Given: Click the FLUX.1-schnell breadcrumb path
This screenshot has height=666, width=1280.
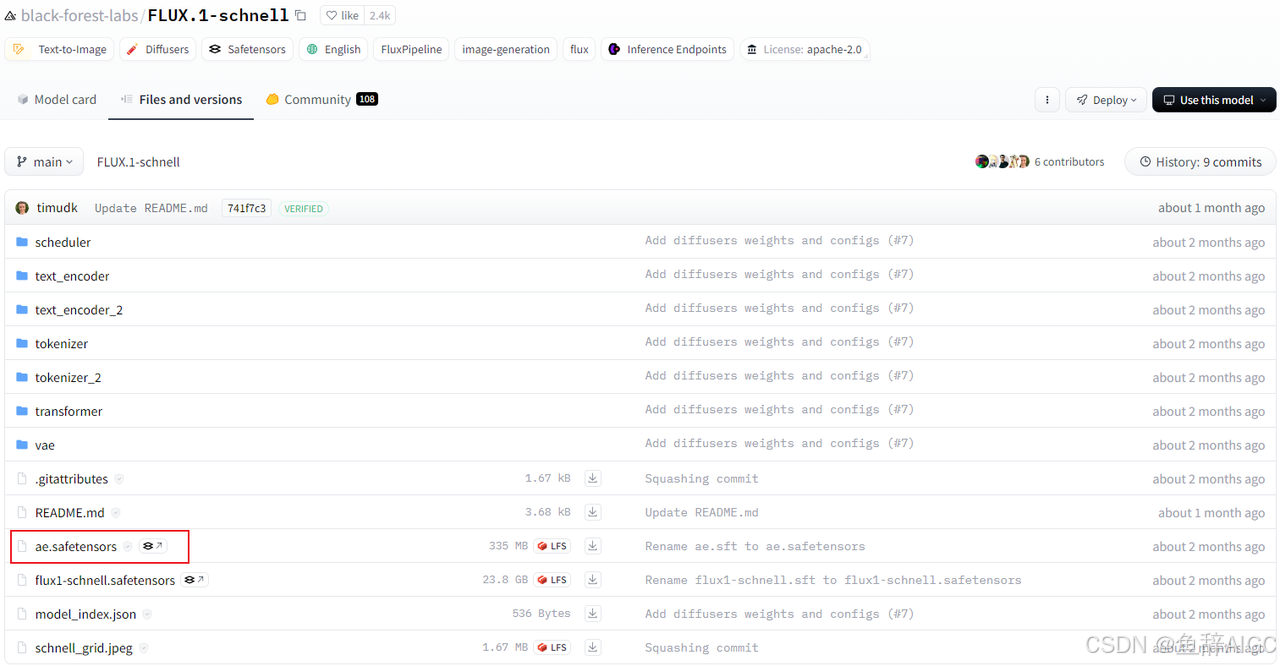Looking at the screenshot, I should 138,162.
